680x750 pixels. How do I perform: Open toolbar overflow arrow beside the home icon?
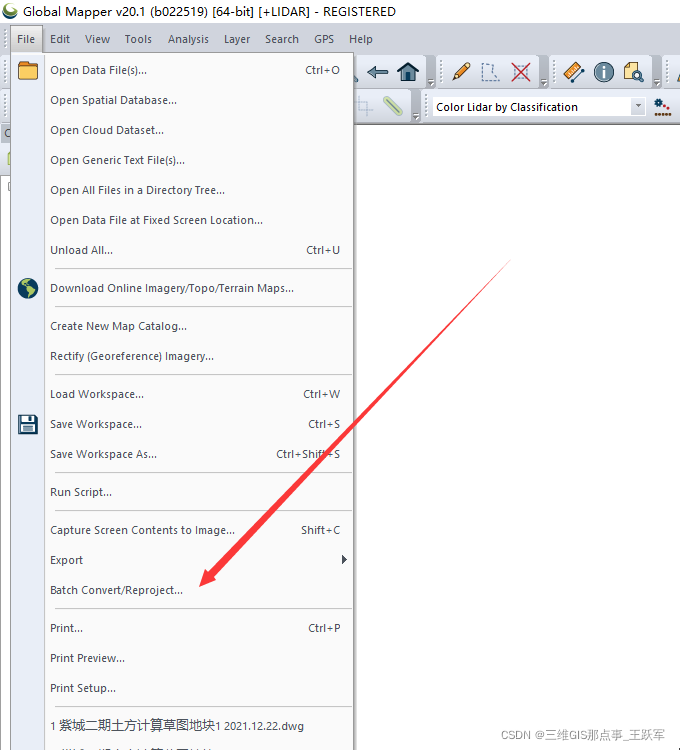pyautogui.click(x=431, y=82)
